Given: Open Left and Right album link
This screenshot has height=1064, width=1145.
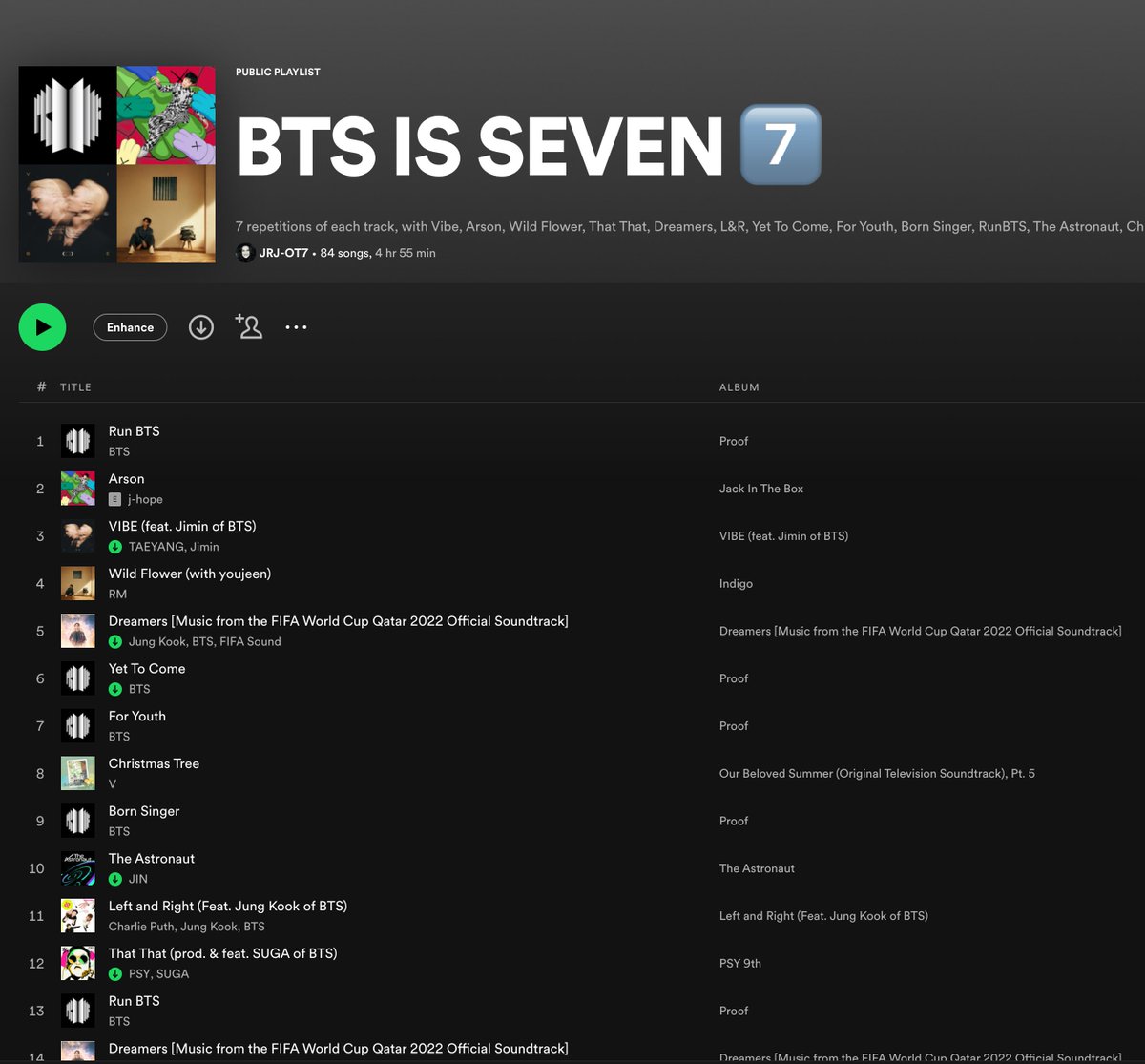Looking at the screenshot, I should pos(823,916).
